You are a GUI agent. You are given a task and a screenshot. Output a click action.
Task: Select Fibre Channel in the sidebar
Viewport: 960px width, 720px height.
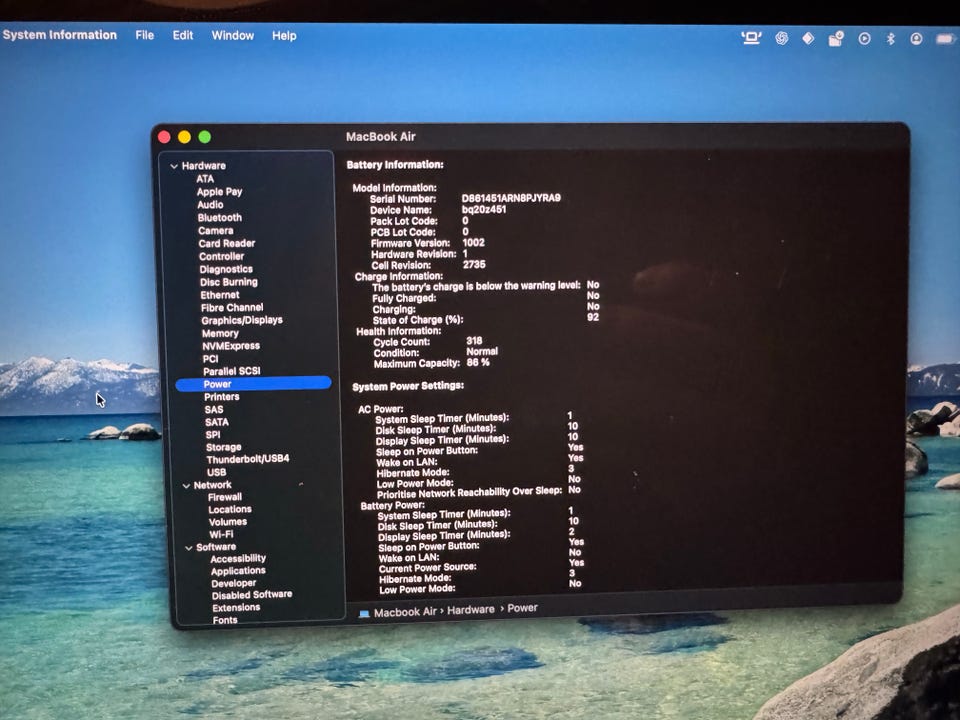[x=232, y=307]
